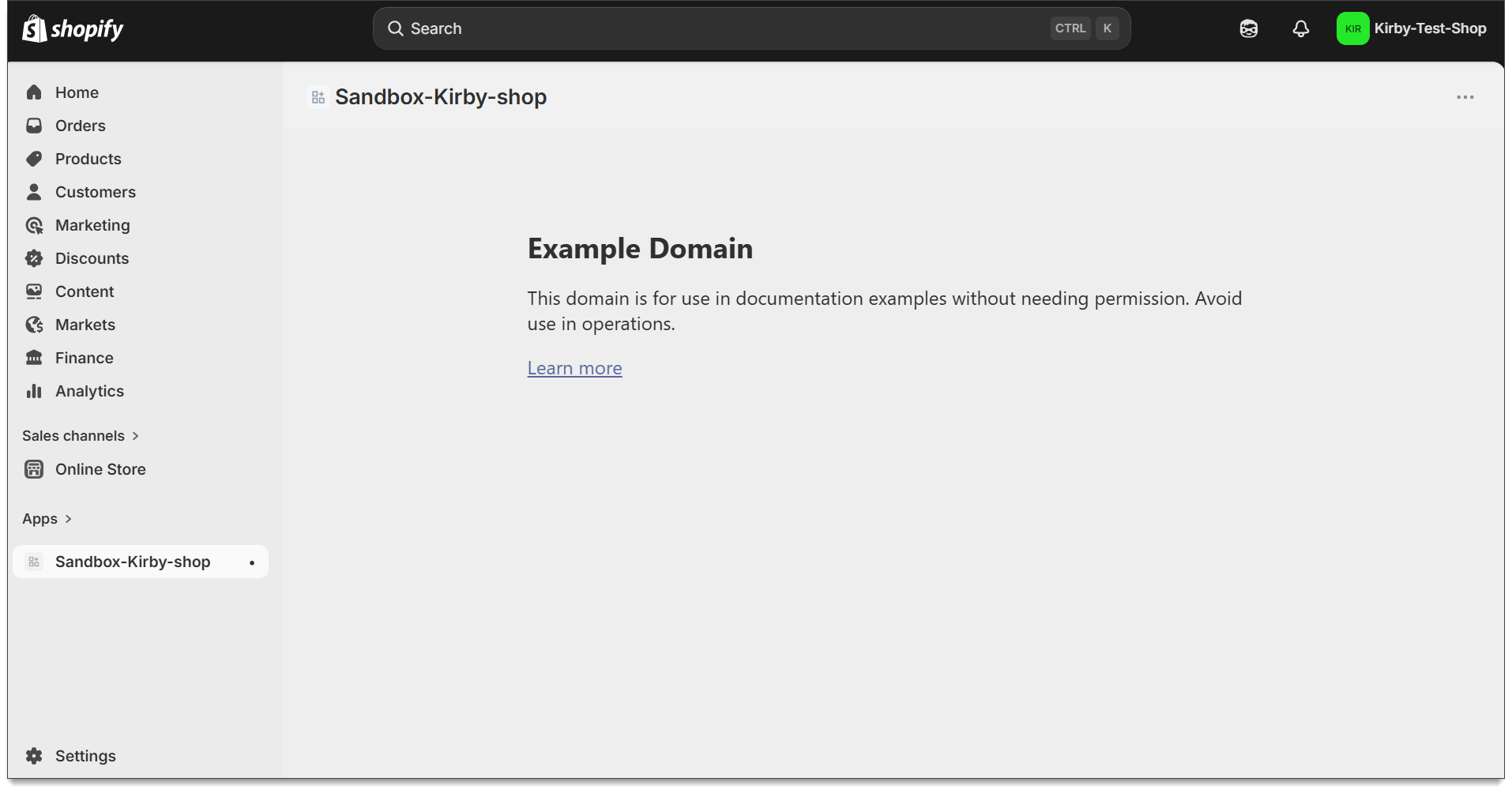Click the Content image icon

pyautogui.click(x=34, y=291)
